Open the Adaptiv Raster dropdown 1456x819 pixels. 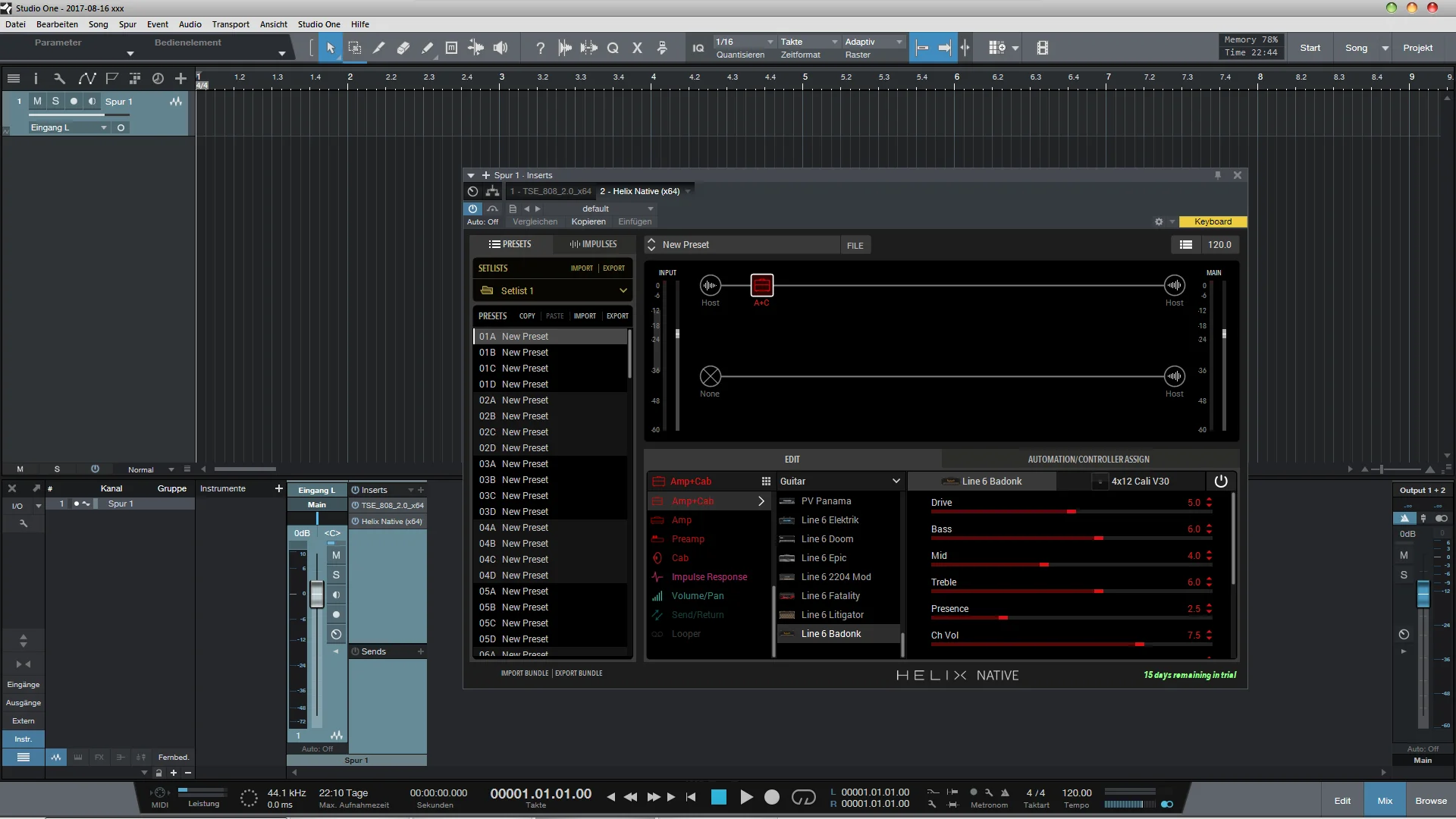pos(874,42)
